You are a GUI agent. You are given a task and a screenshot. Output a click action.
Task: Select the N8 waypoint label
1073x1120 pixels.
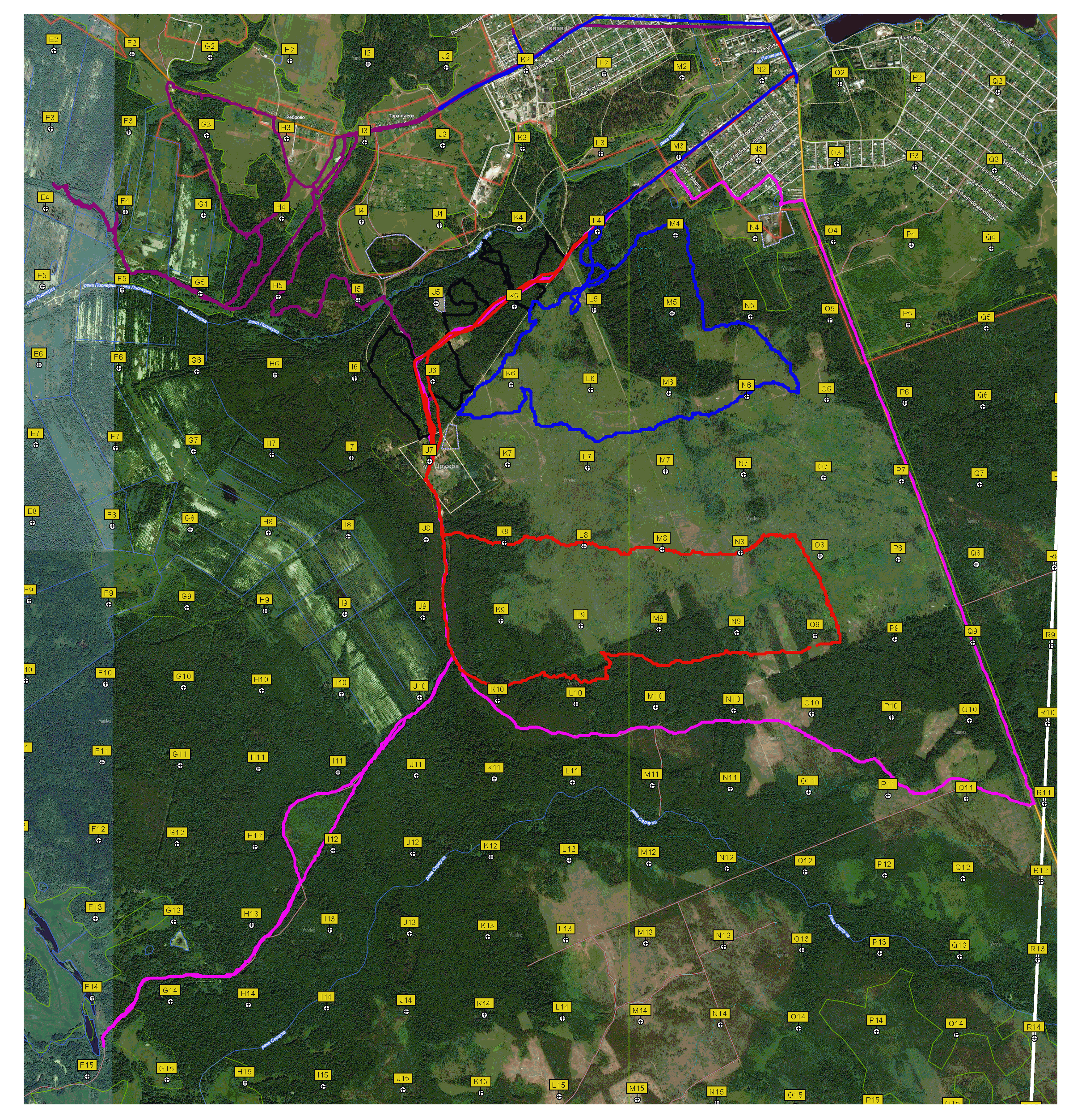coord(739,541)
